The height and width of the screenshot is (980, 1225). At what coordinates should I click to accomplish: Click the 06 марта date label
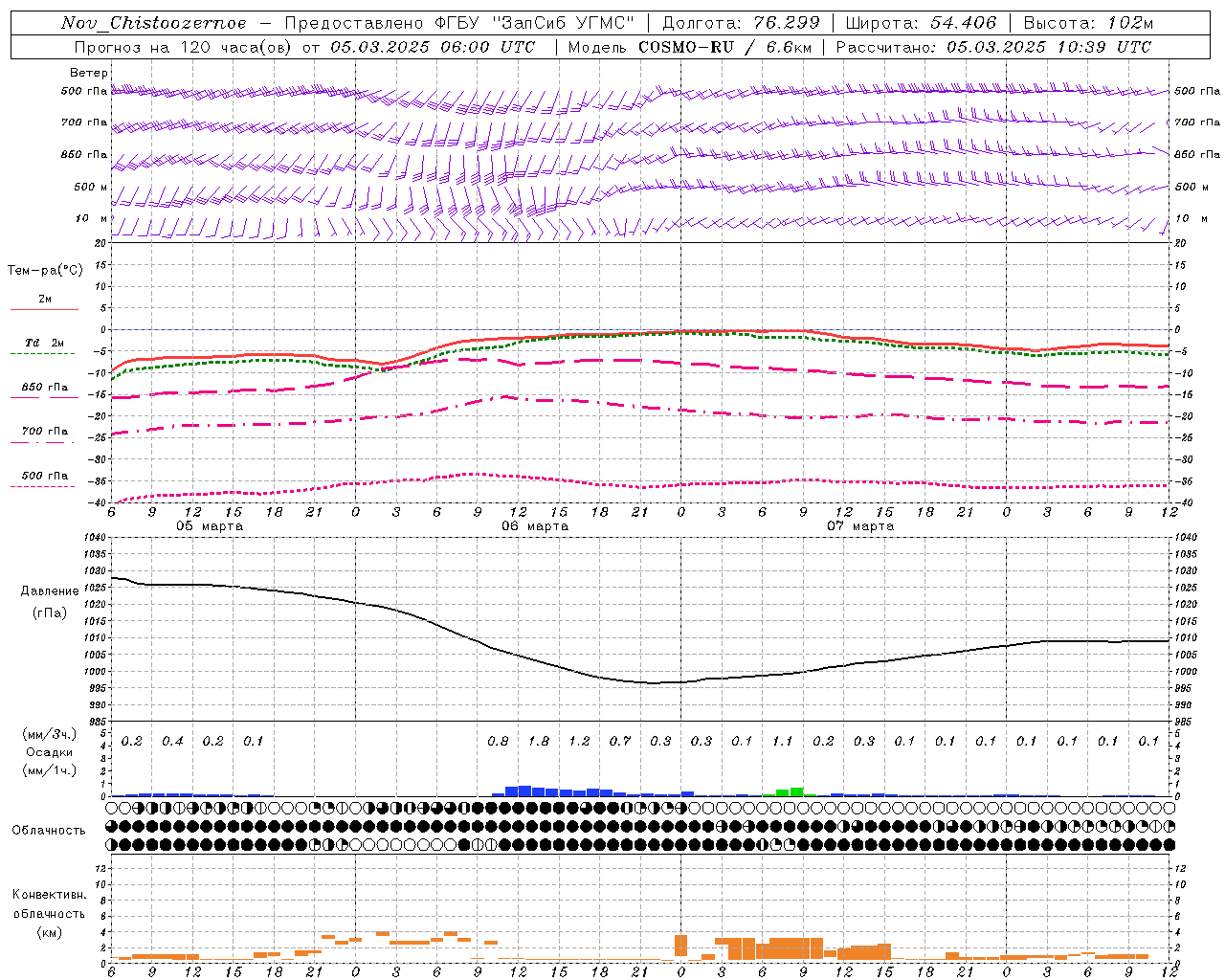[535, 526]
